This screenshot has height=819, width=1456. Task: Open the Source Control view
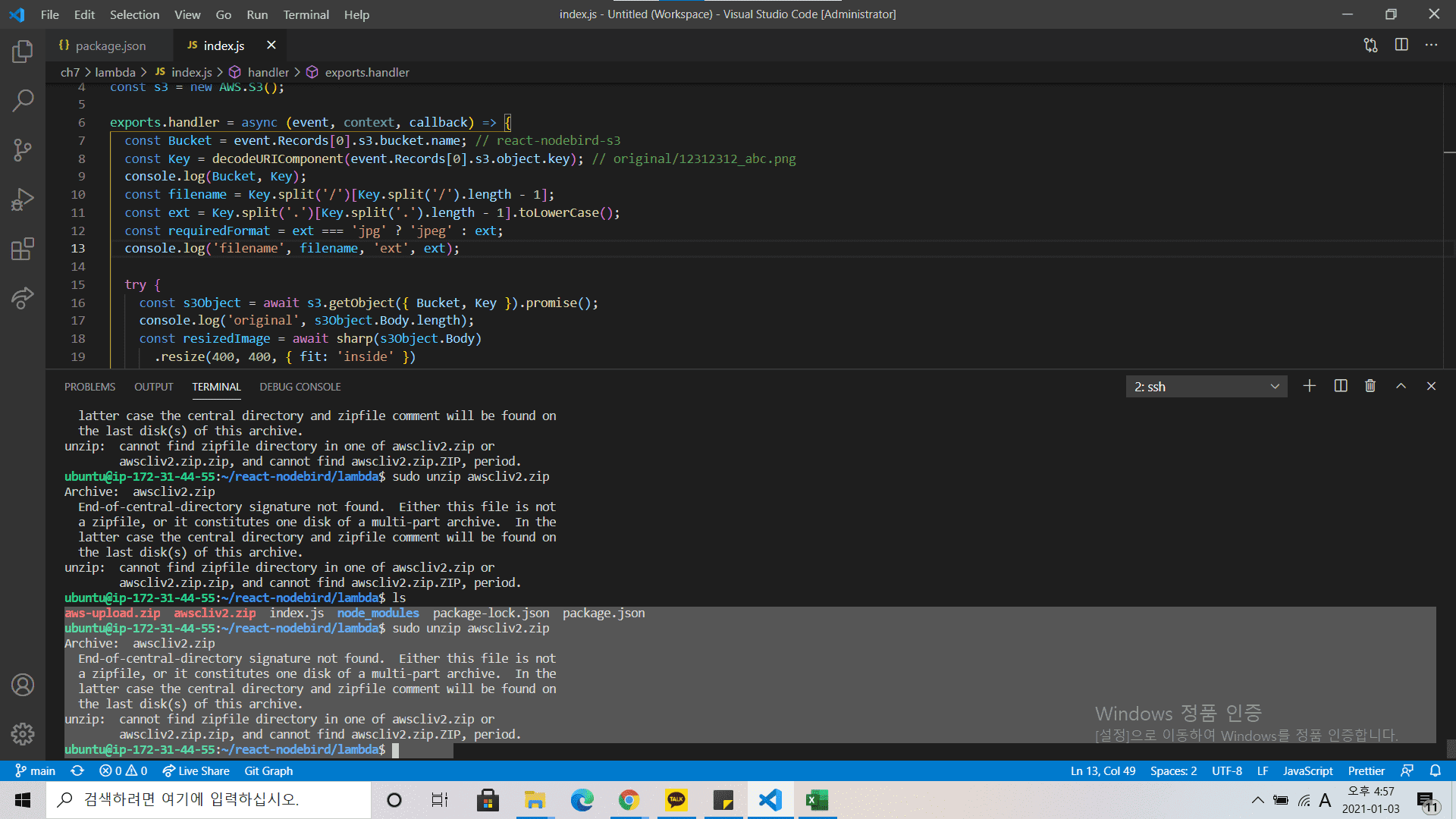(23, 149)
